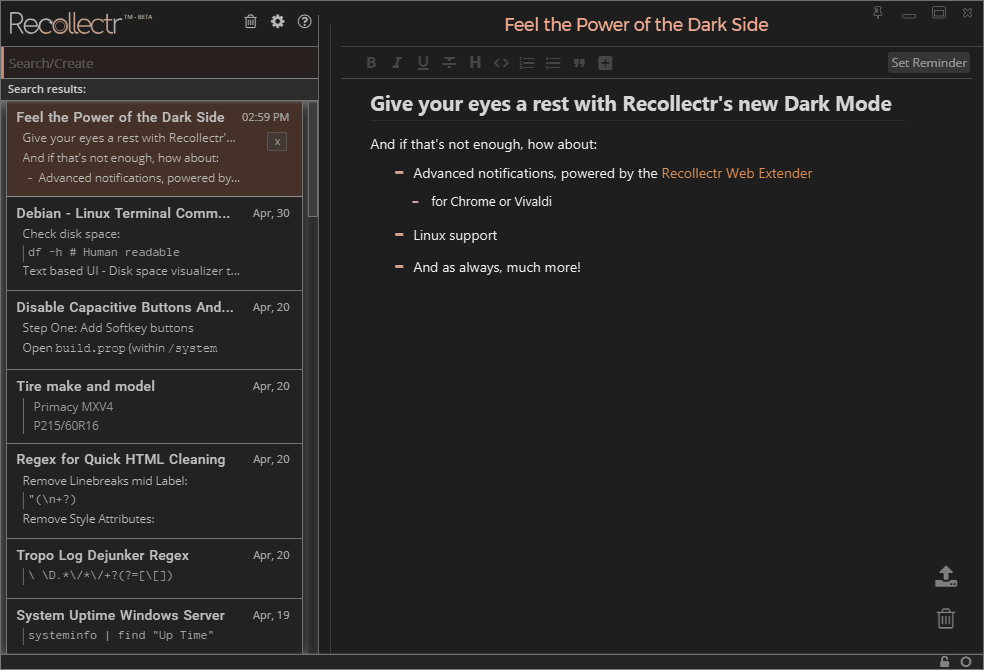This screenshot has width=984, height=670.
Task: Toggle bold formatting
Action: coord(371,63)
